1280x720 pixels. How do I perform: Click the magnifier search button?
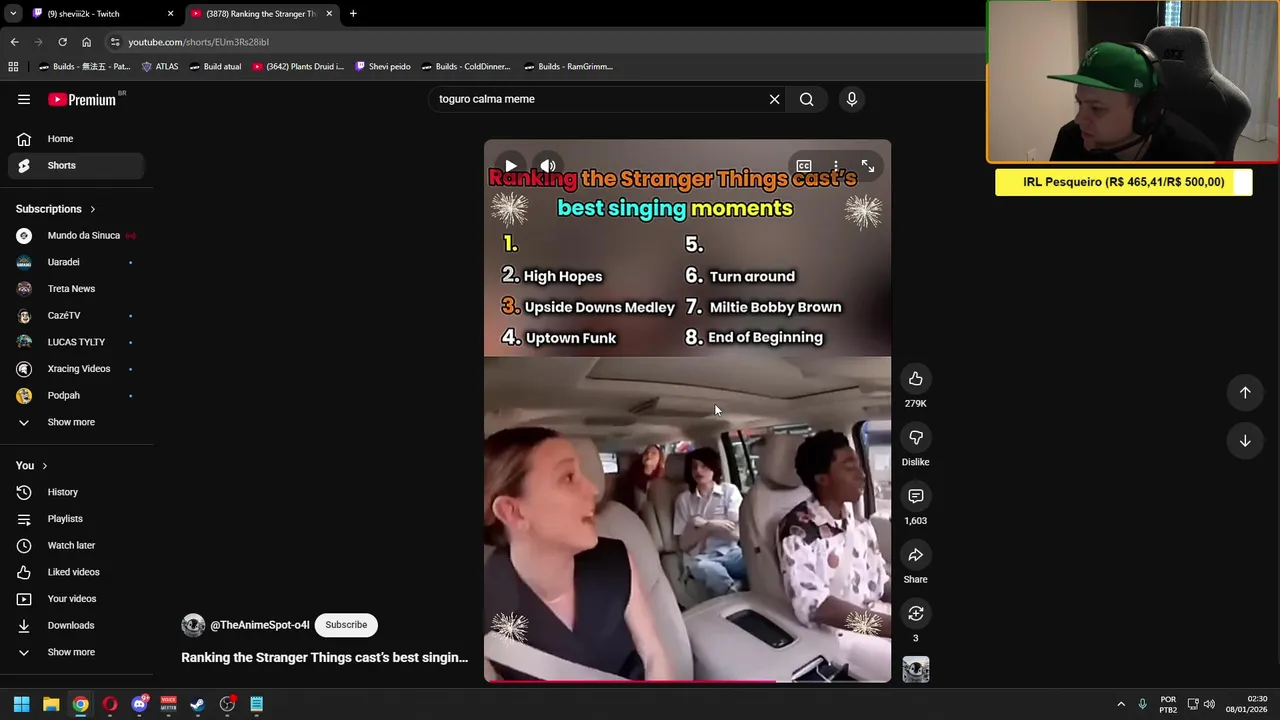(807, 99)
